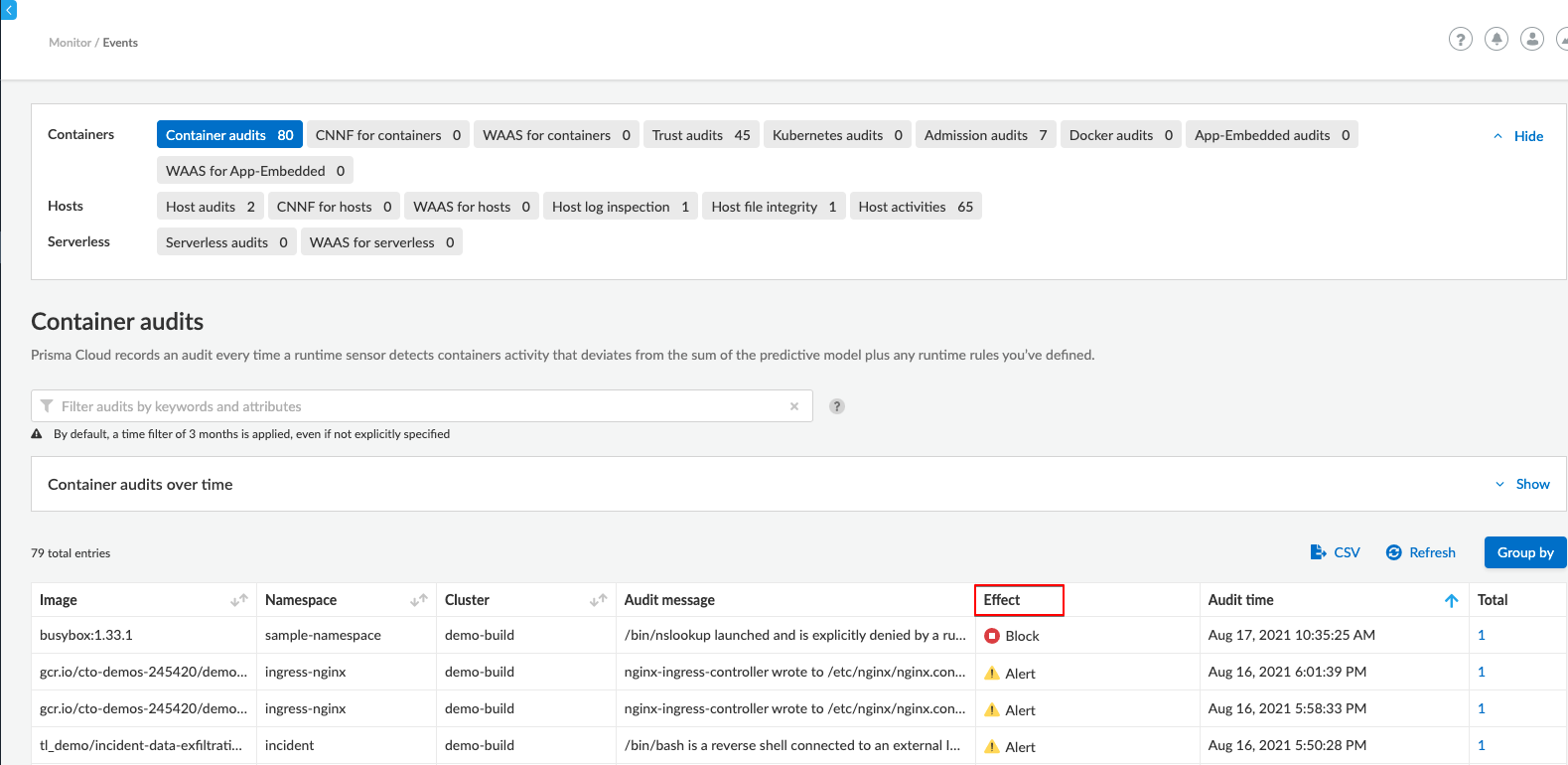
Task: Click the Monitor breadcrumb link
Action: [70, 43]
